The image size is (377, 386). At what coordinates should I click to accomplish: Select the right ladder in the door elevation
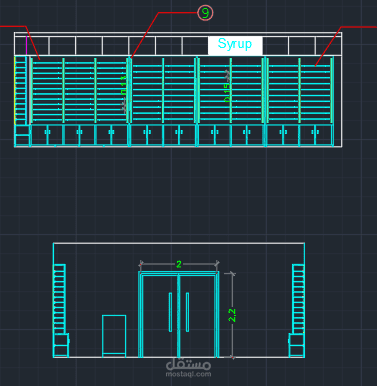pos(298,299)
